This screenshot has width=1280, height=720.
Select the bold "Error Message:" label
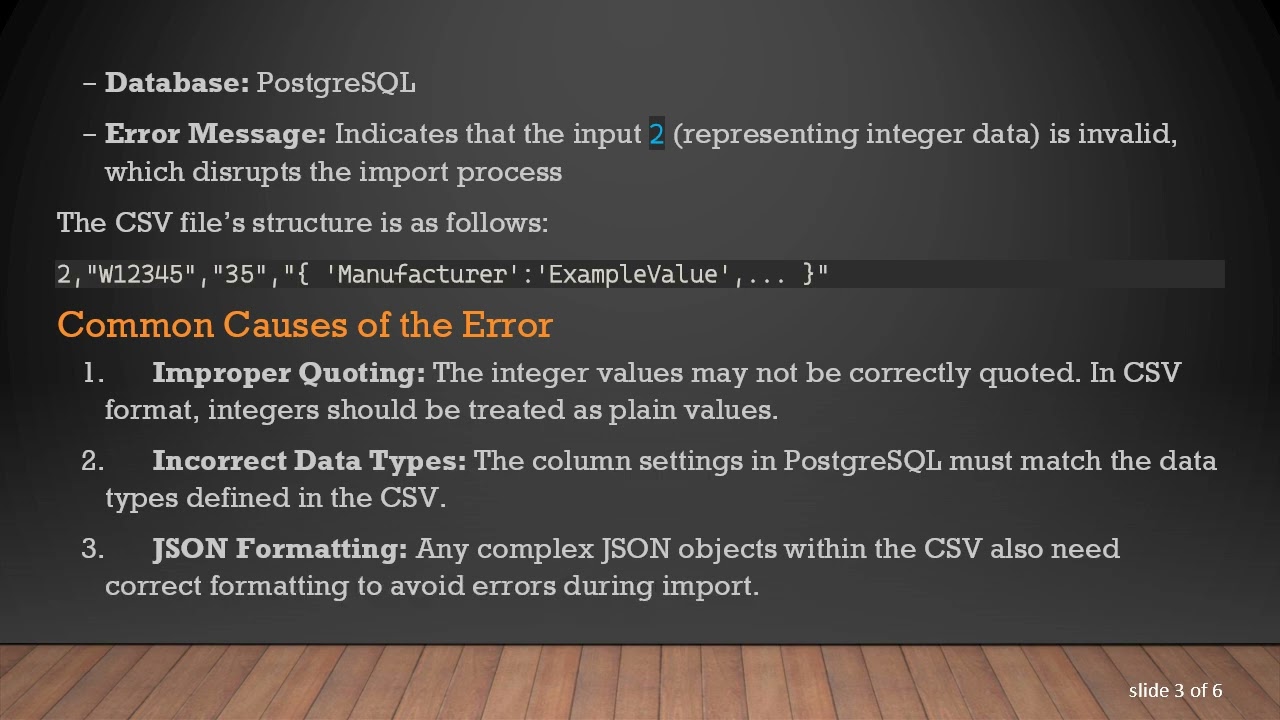[215, 134]
